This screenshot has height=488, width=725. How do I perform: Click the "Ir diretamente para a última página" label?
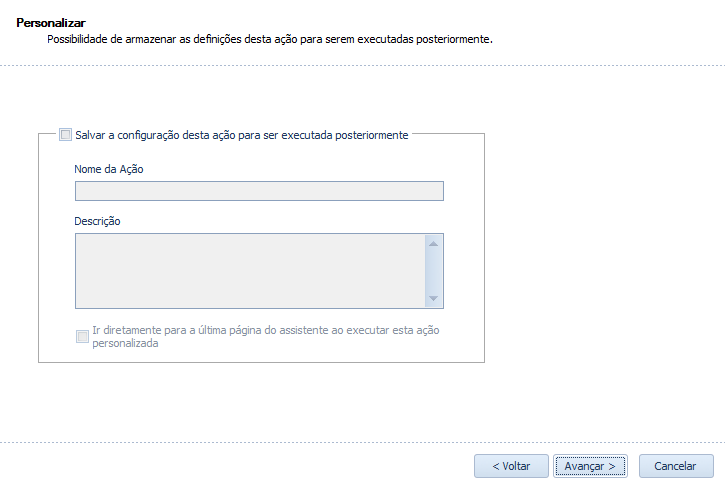click(x=265, y=330)
